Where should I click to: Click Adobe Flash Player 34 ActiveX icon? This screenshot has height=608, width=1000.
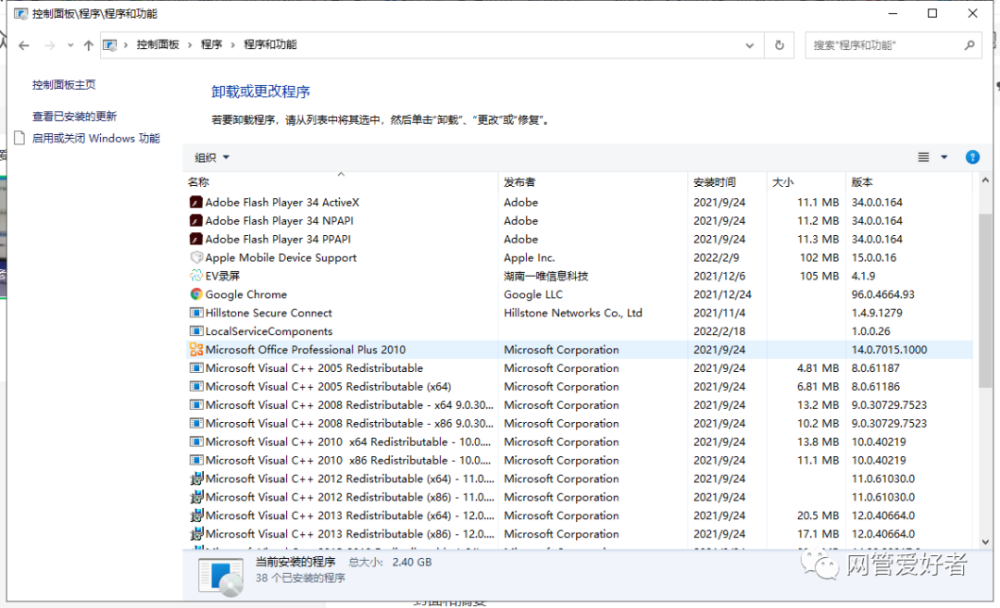[196, 202]
